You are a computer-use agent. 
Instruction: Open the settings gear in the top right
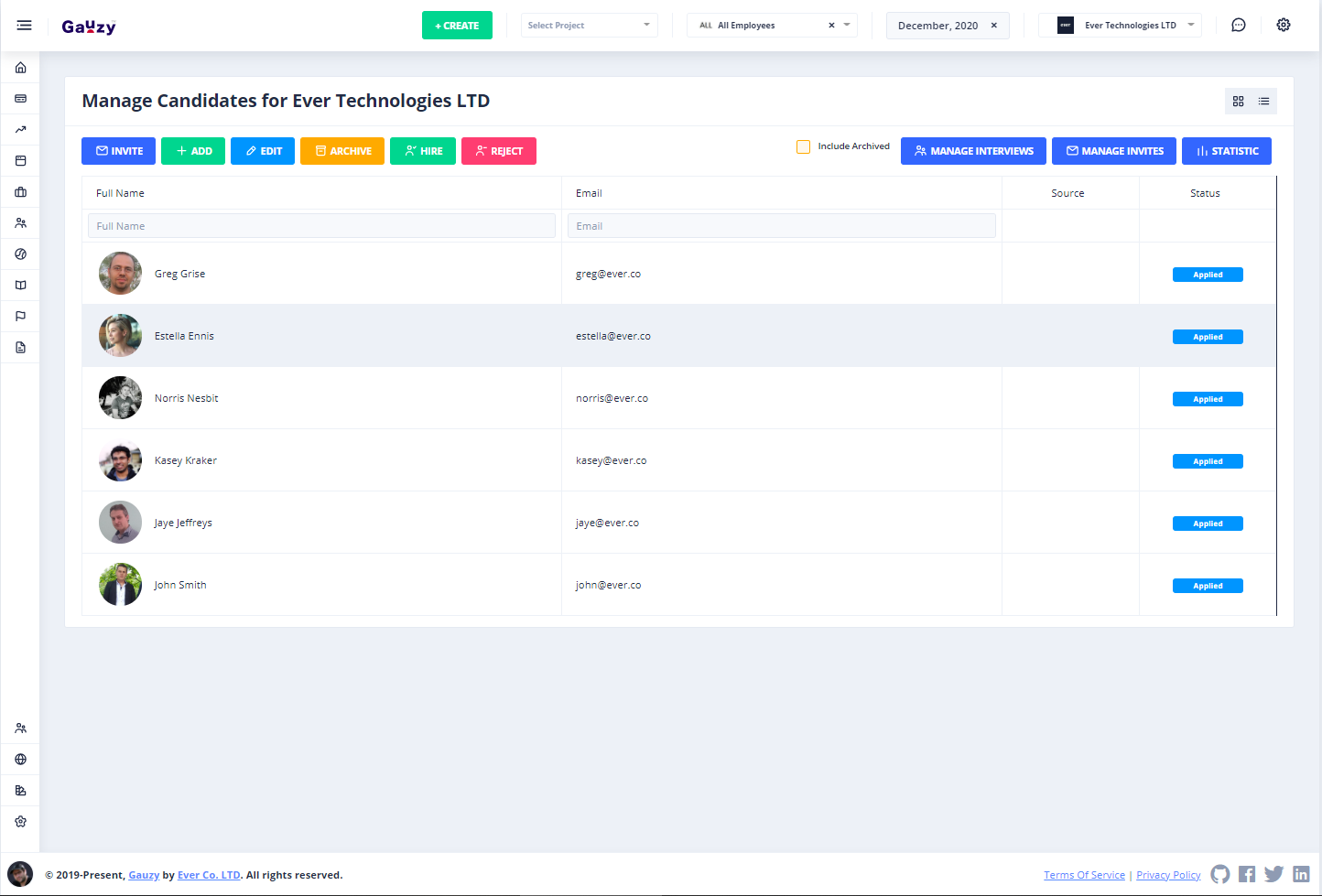click(1284, 26)
